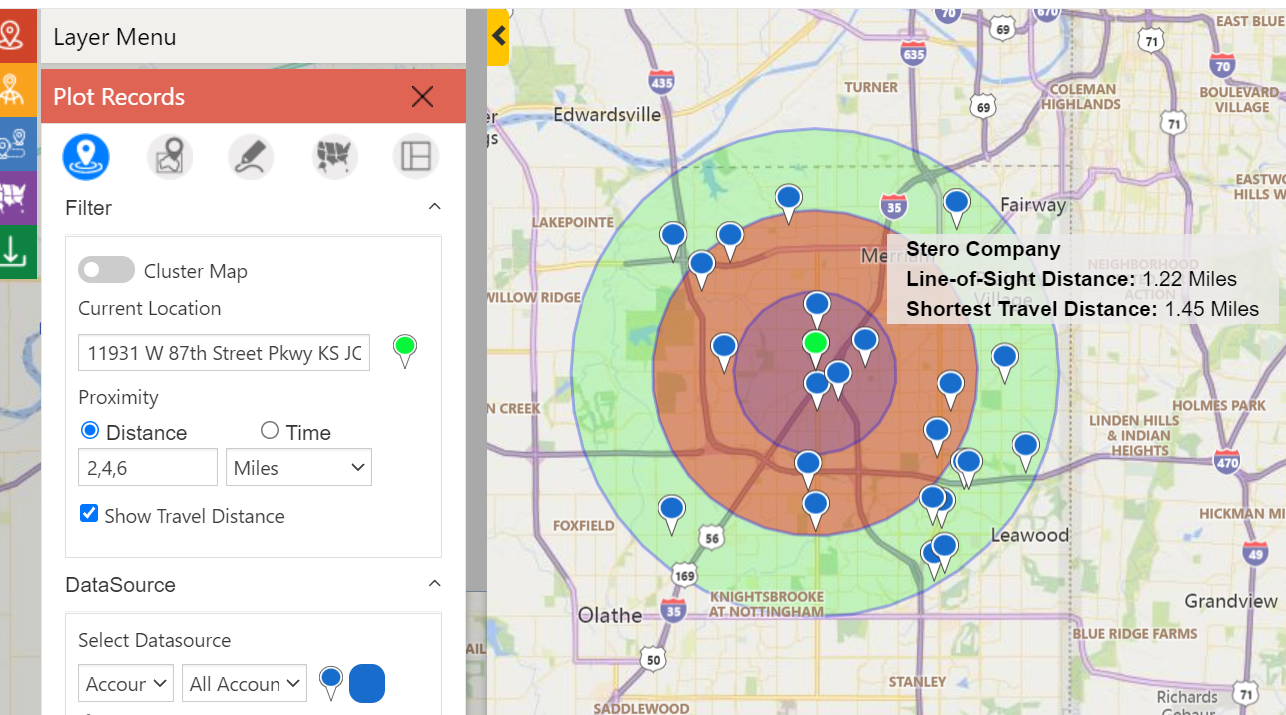
Task: Click the blue pin color swatch
Action: pyautogui.click(x=367, y=683)
